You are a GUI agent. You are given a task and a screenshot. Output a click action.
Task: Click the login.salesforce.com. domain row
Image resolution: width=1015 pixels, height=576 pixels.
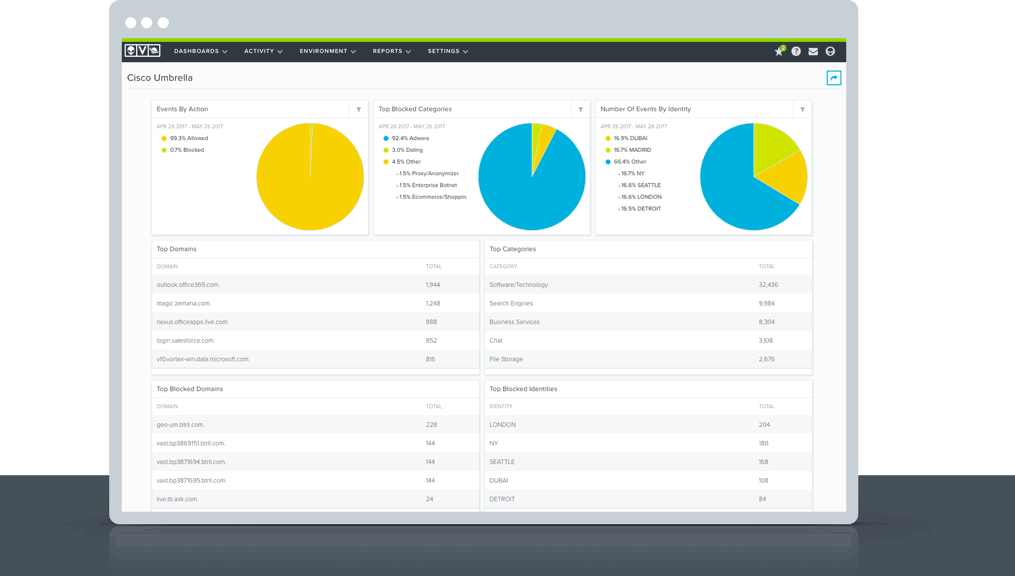tap(315, 340)
